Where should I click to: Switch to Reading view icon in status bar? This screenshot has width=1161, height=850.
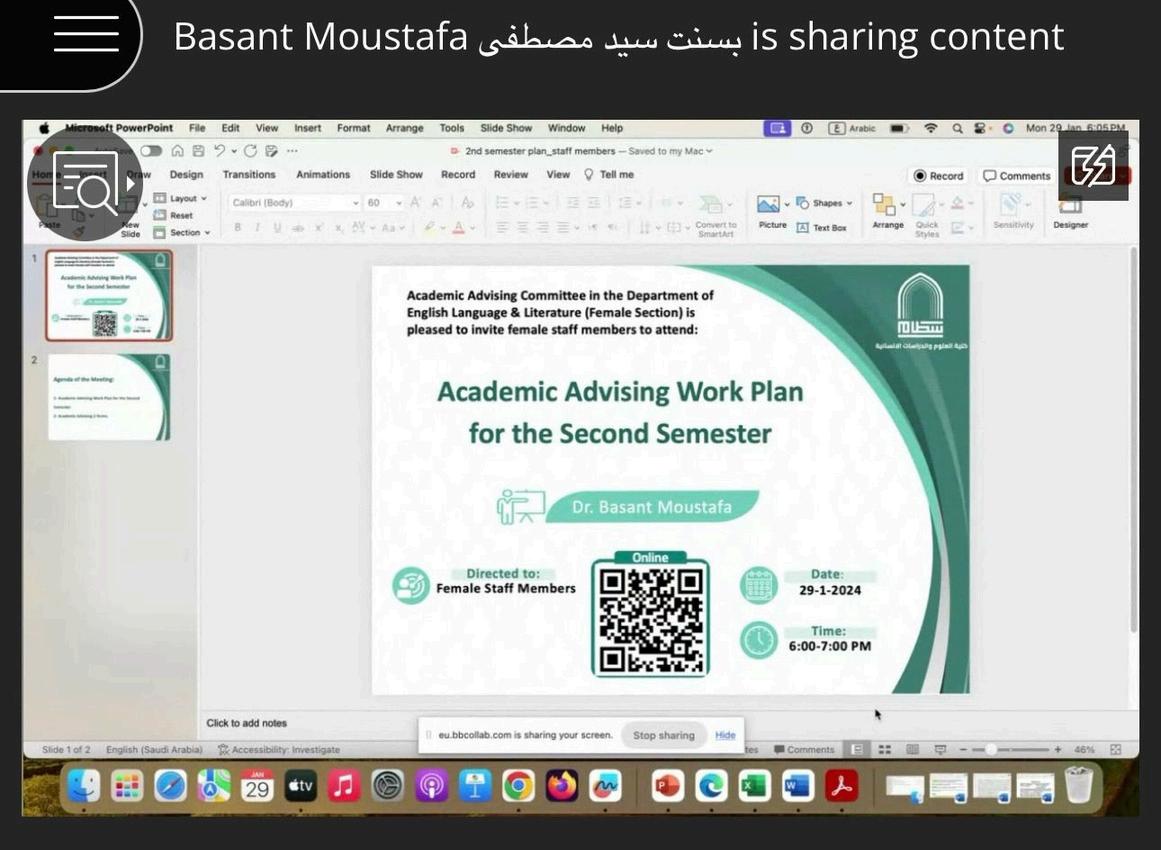tap(913, 749)
